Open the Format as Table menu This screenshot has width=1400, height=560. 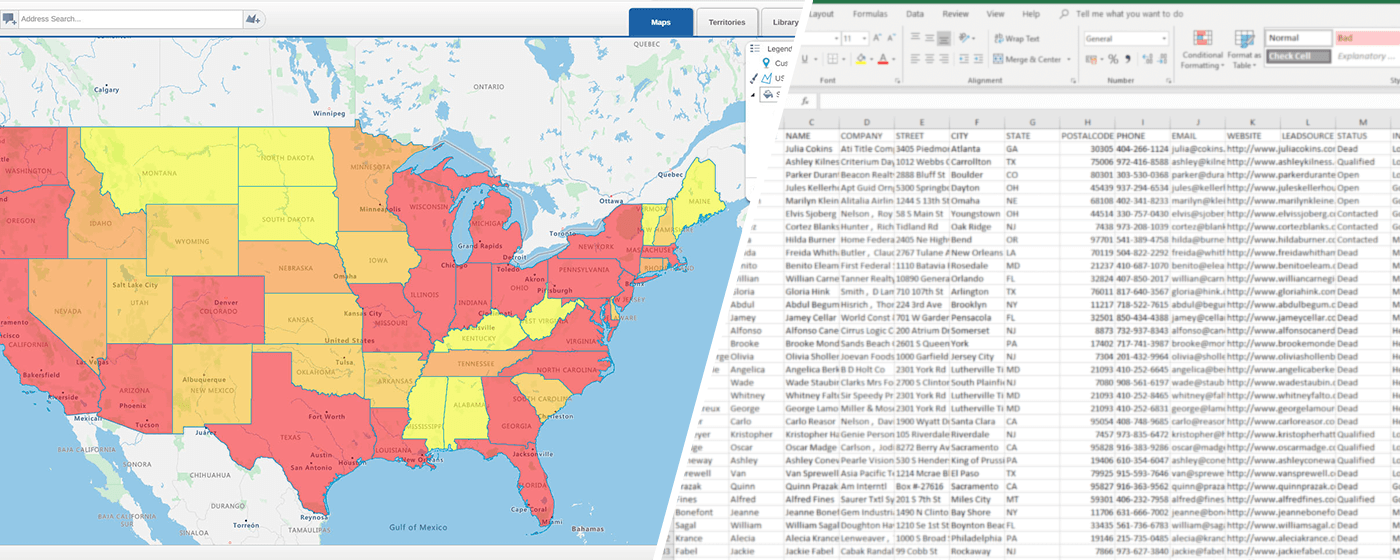[1244, 49]
